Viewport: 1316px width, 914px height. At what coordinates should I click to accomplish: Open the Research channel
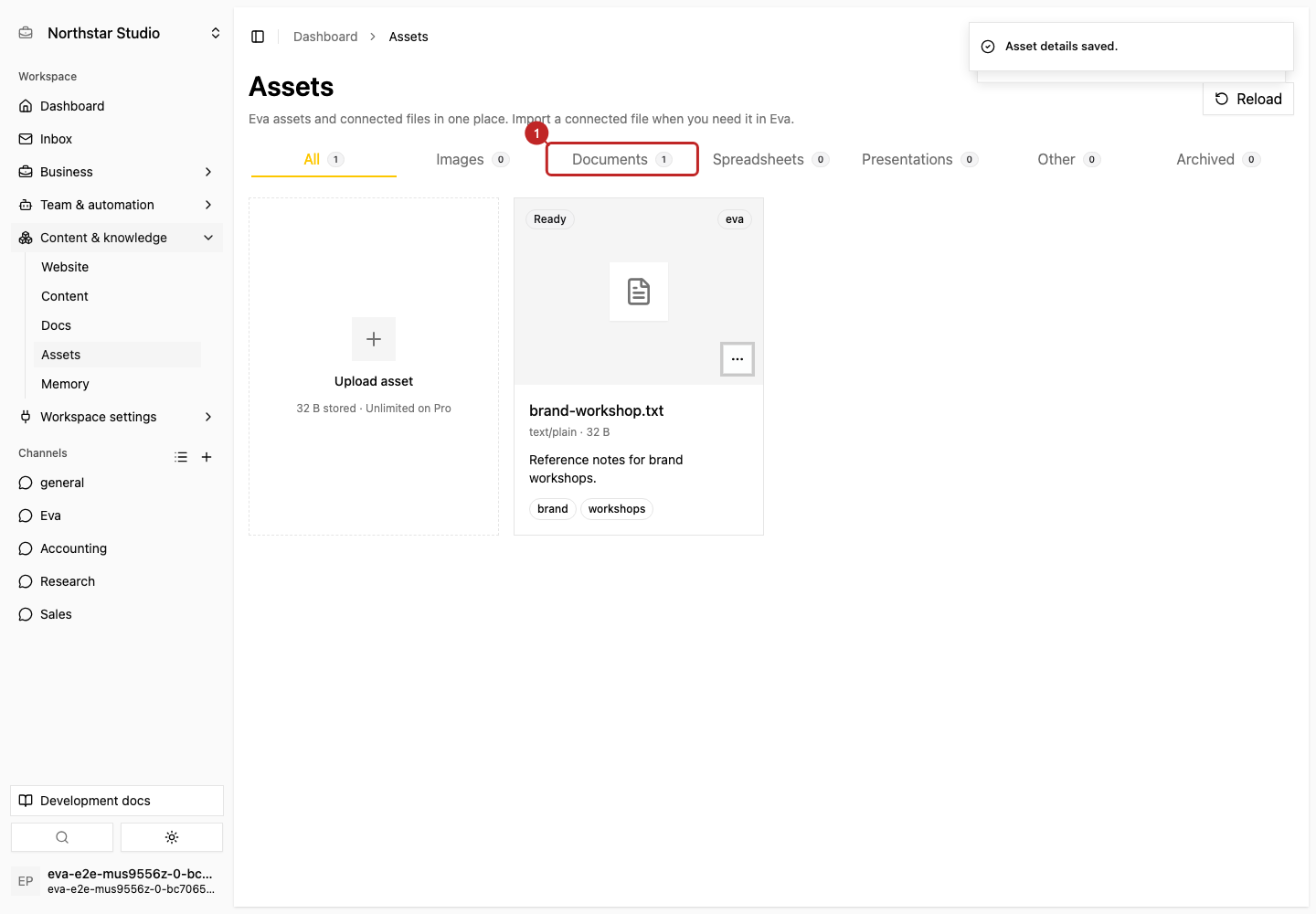pyautogui.click(x=117, y=581)
